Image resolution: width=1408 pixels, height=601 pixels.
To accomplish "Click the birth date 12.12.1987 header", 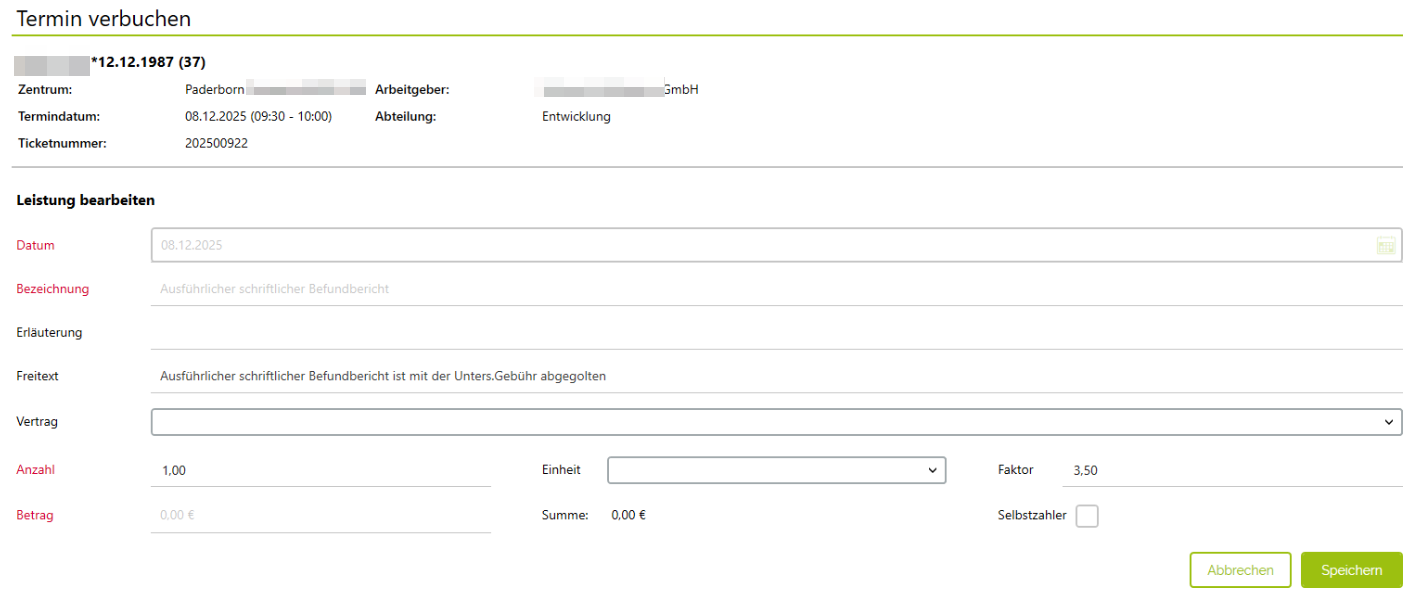I will tap(148, 62).
